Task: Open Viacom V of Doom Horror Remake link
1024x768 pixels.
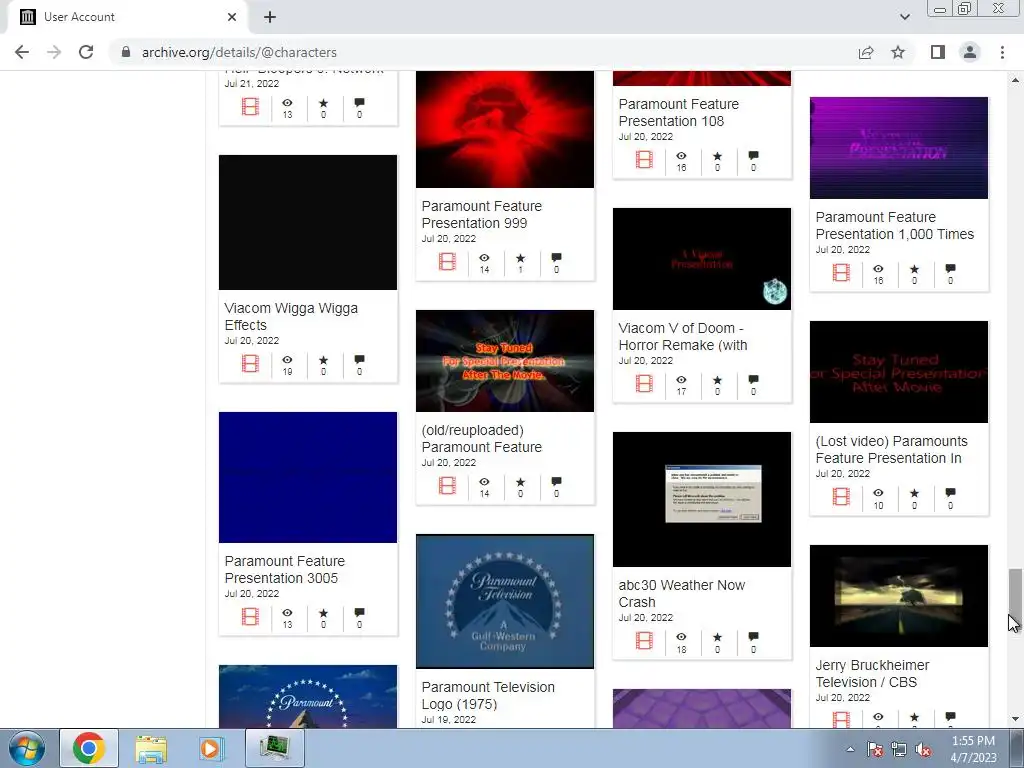Action: [x=682, y=336]
